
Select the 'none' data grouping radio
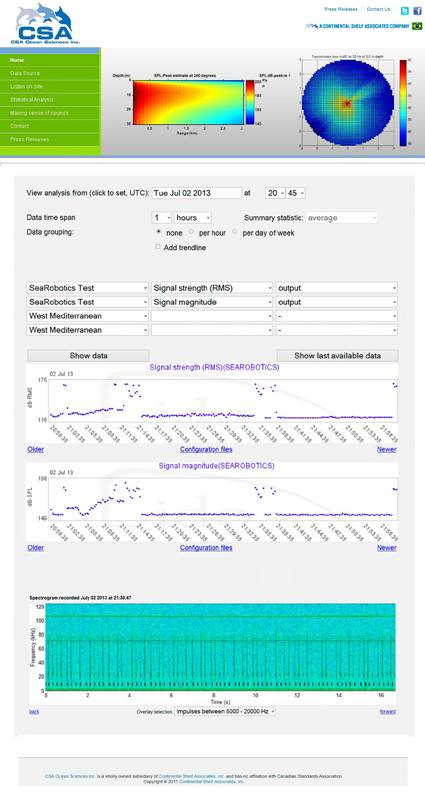159,232
